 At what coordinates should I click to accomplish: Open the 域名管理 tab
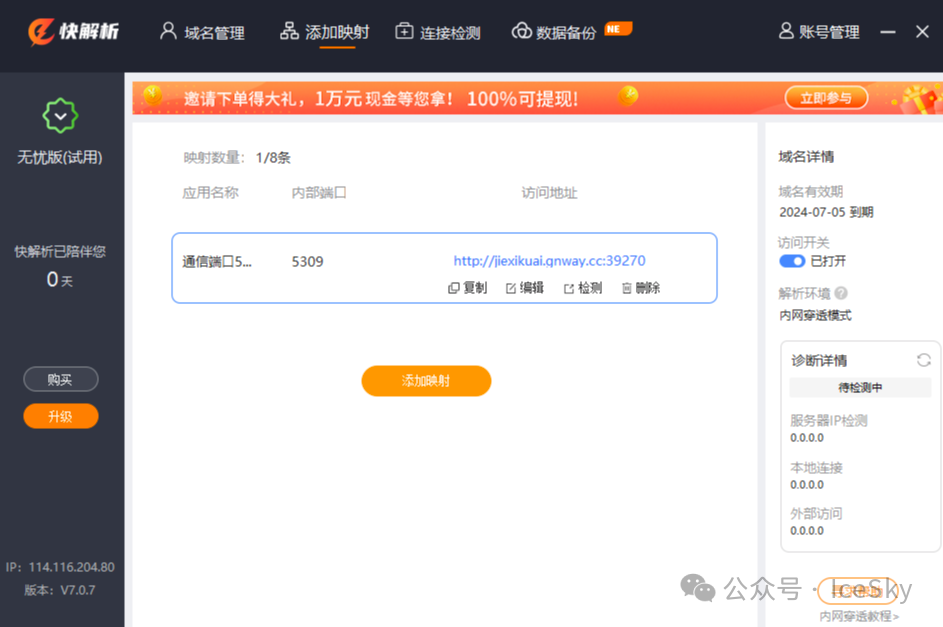[202, 32]
